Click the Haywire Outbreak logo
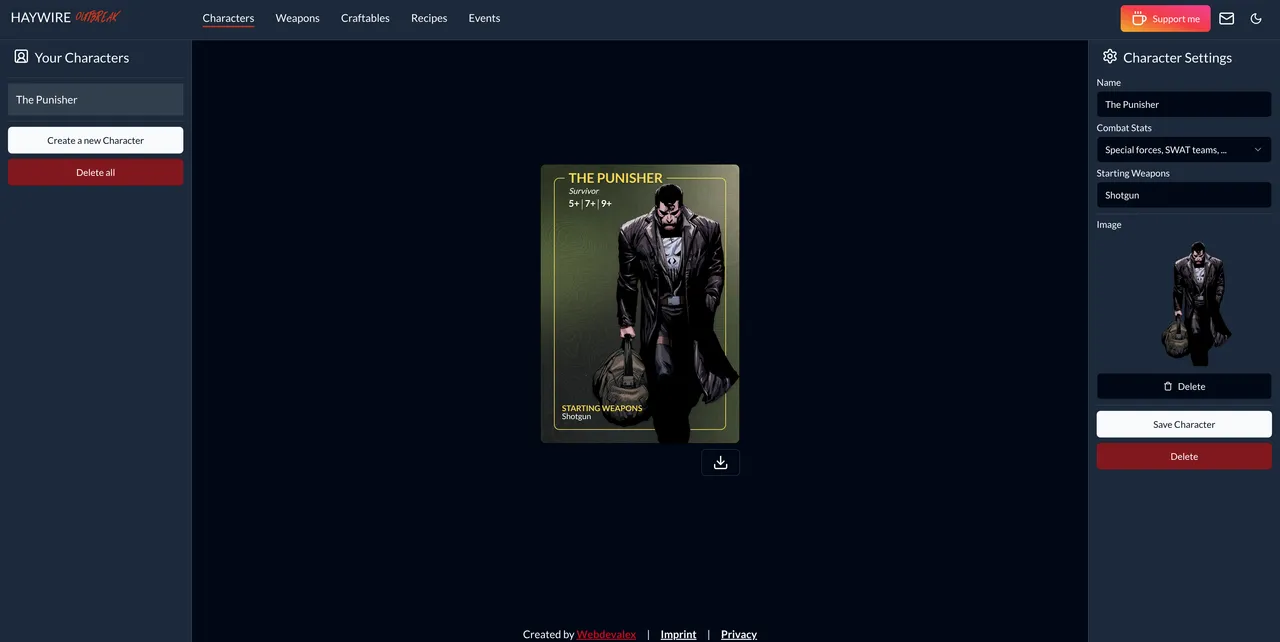 tap(66, 17)
